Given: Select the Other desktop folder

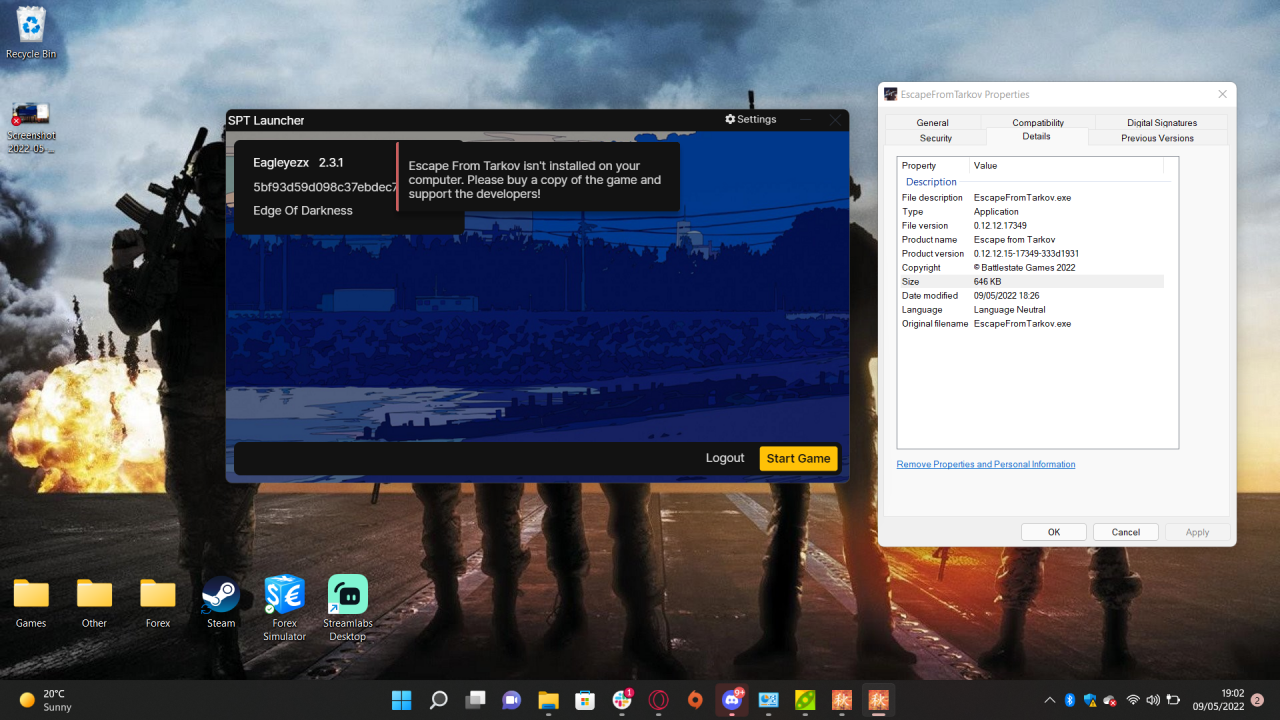Looking at the screenshot, I should (x=94, y=602).
